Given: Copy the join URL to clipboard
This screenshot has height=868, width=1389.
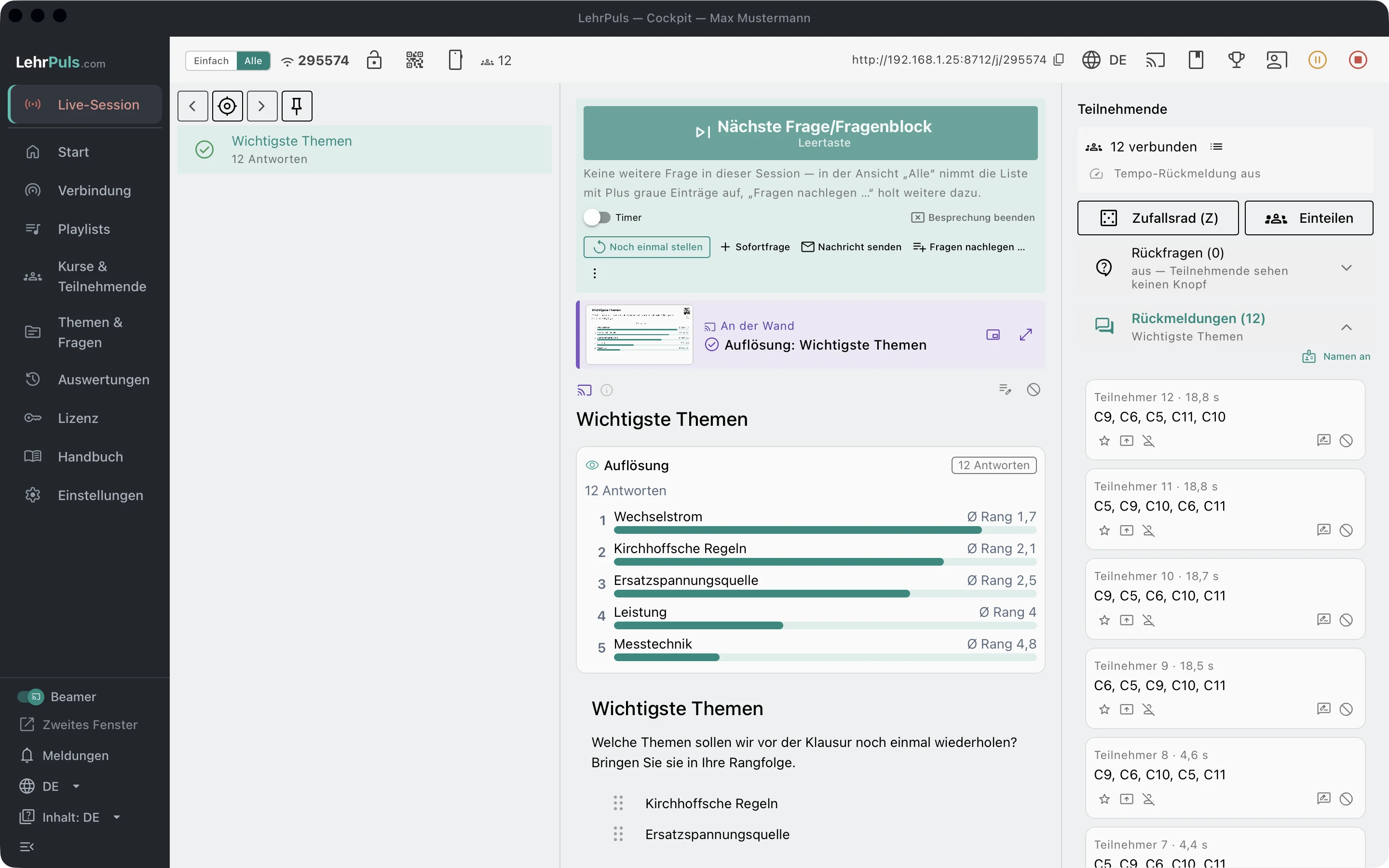Looking at the screenshot, I should [x=1059, y=60].
